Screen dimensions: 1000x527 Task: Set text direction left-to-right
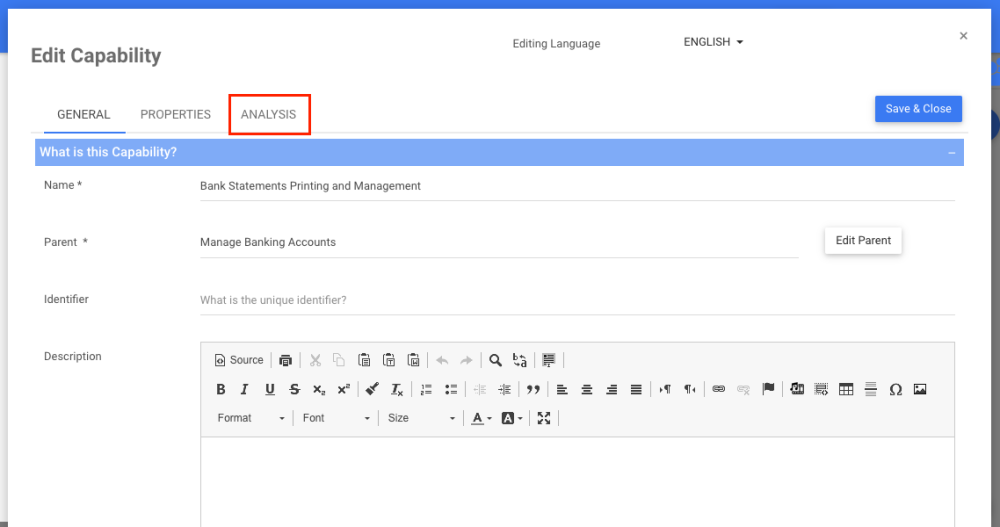pos(665,389)
